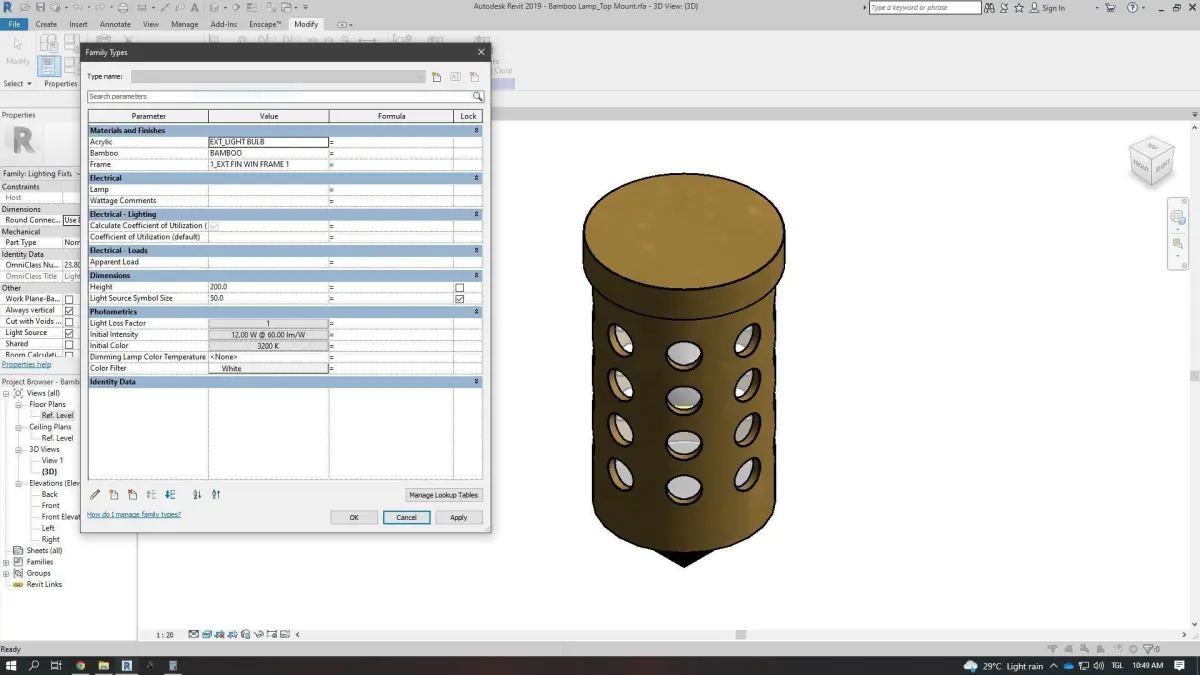Click the Color Filter White button
The width and height of the screenshot is (1200, 675).
(268, 368)
